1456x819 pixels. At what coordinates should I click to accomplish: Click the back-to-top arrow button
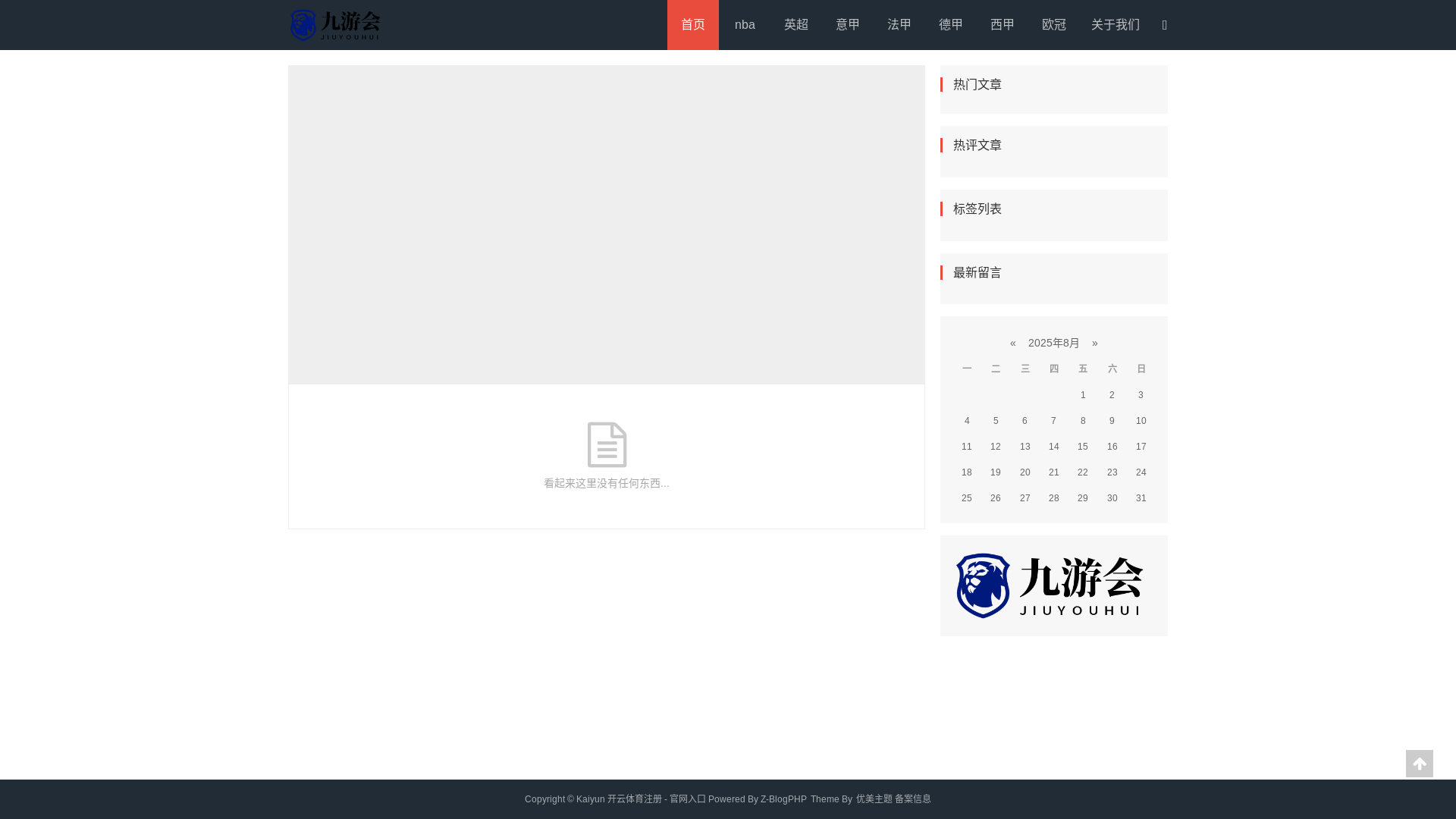1420,764
